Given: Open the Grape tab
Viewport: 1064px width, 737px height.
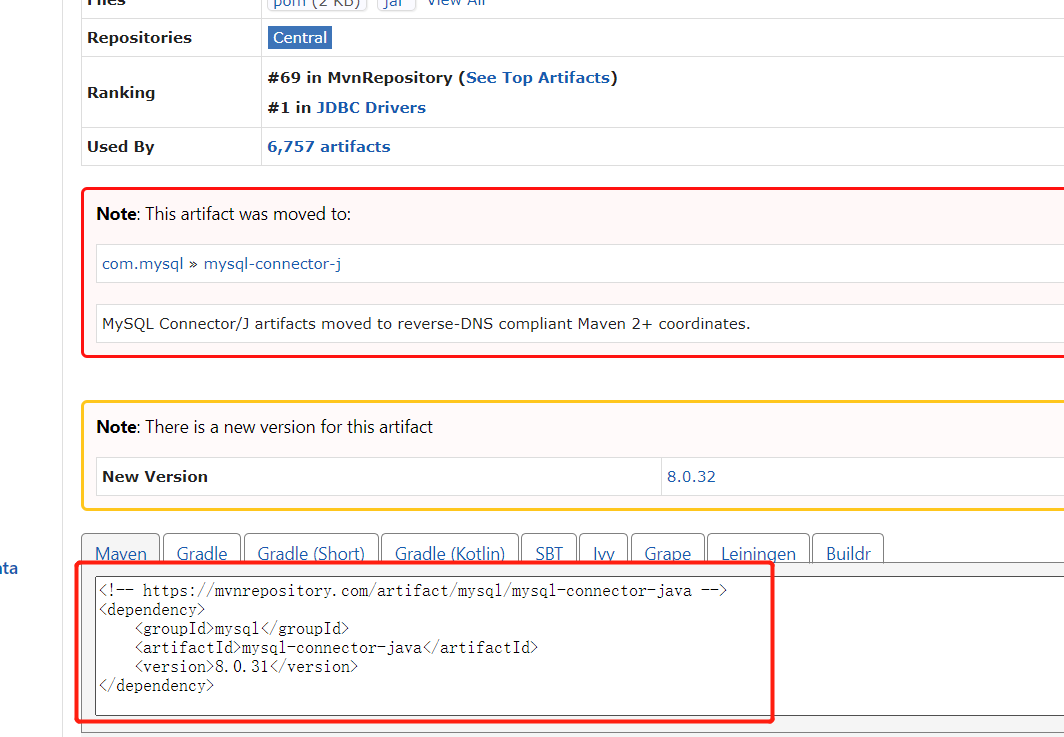Looking at the screenshot, I should coord(668,552).
